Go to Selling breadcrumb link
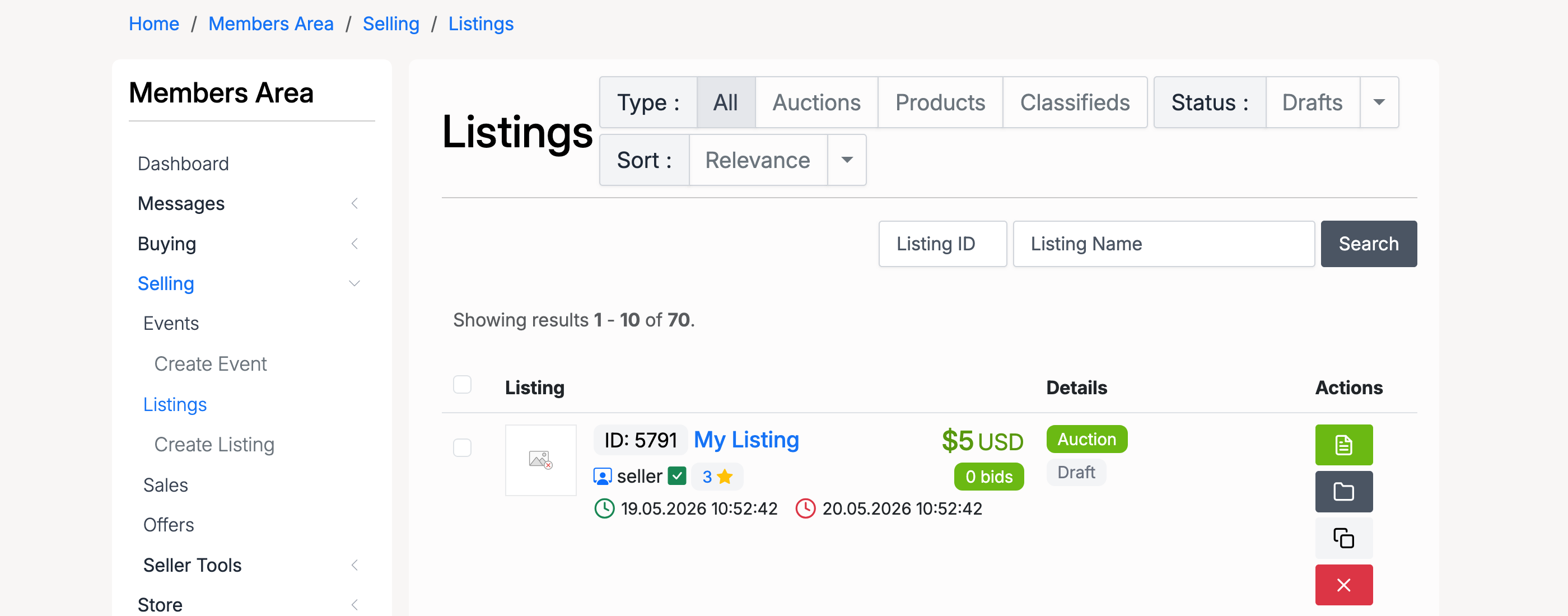Viewport: 1568px width, 616px height. [391, 24]
